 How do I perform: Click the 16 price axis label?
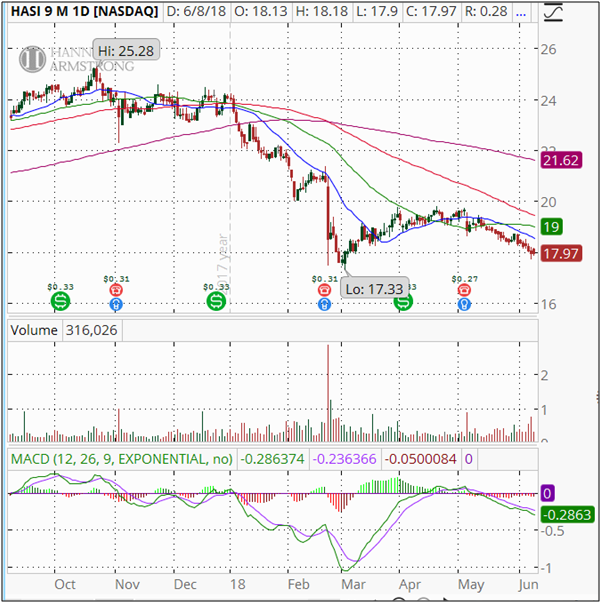click(x=548, y=305)
